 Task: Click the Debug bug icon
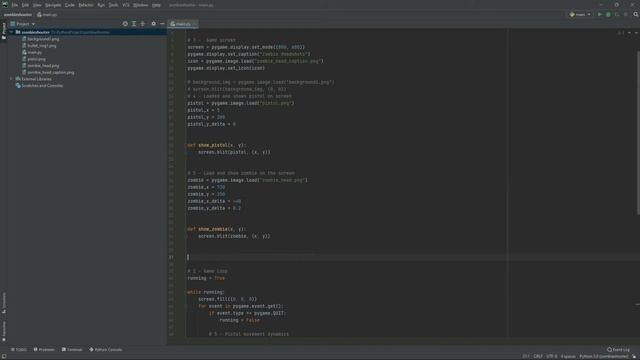click(608, 15)
